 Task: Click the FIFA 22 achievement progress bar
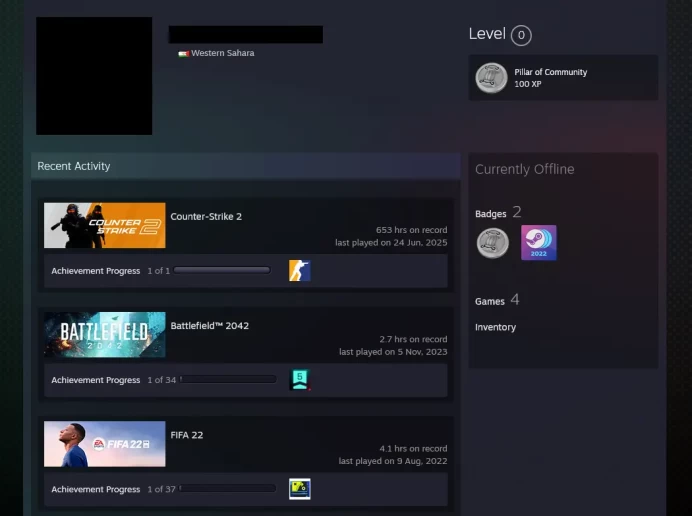pyautogui.click(x=228, y=488)
